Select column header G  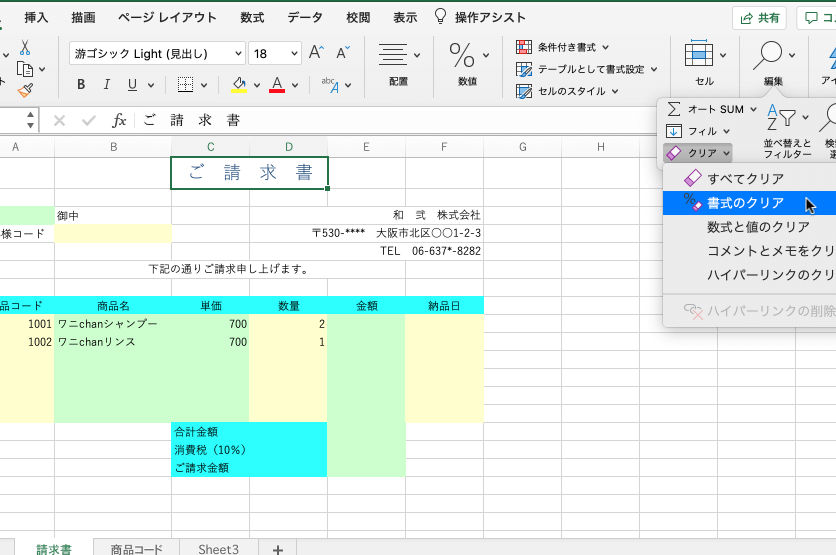coord(522,147)
